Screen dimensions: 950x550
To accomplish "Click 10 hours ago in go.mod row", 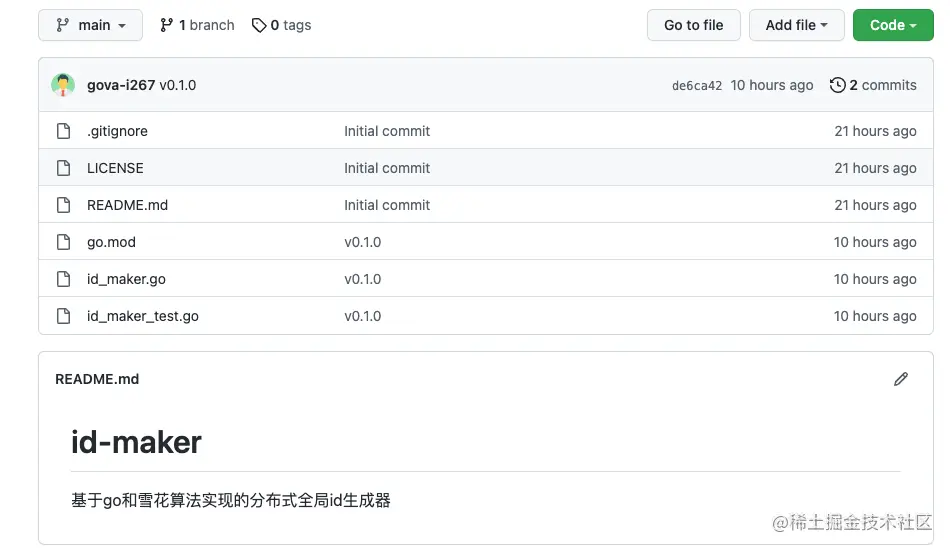I will point(875,242).
